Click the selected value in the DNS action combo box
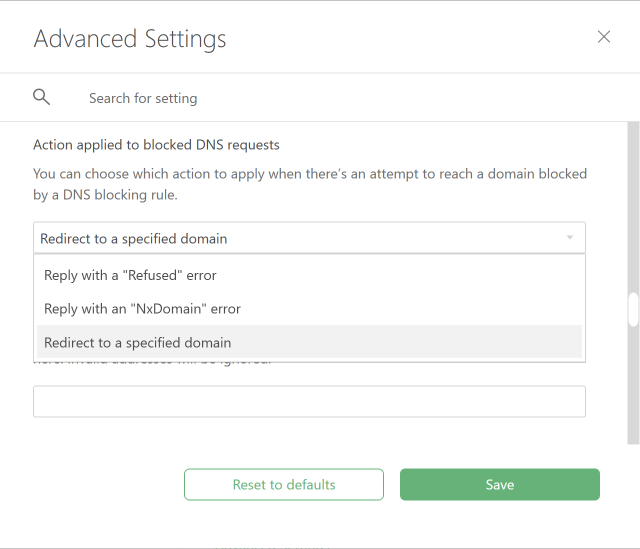Image resolution: width=640 pixels, height=549 pixels. click(134, 239)
